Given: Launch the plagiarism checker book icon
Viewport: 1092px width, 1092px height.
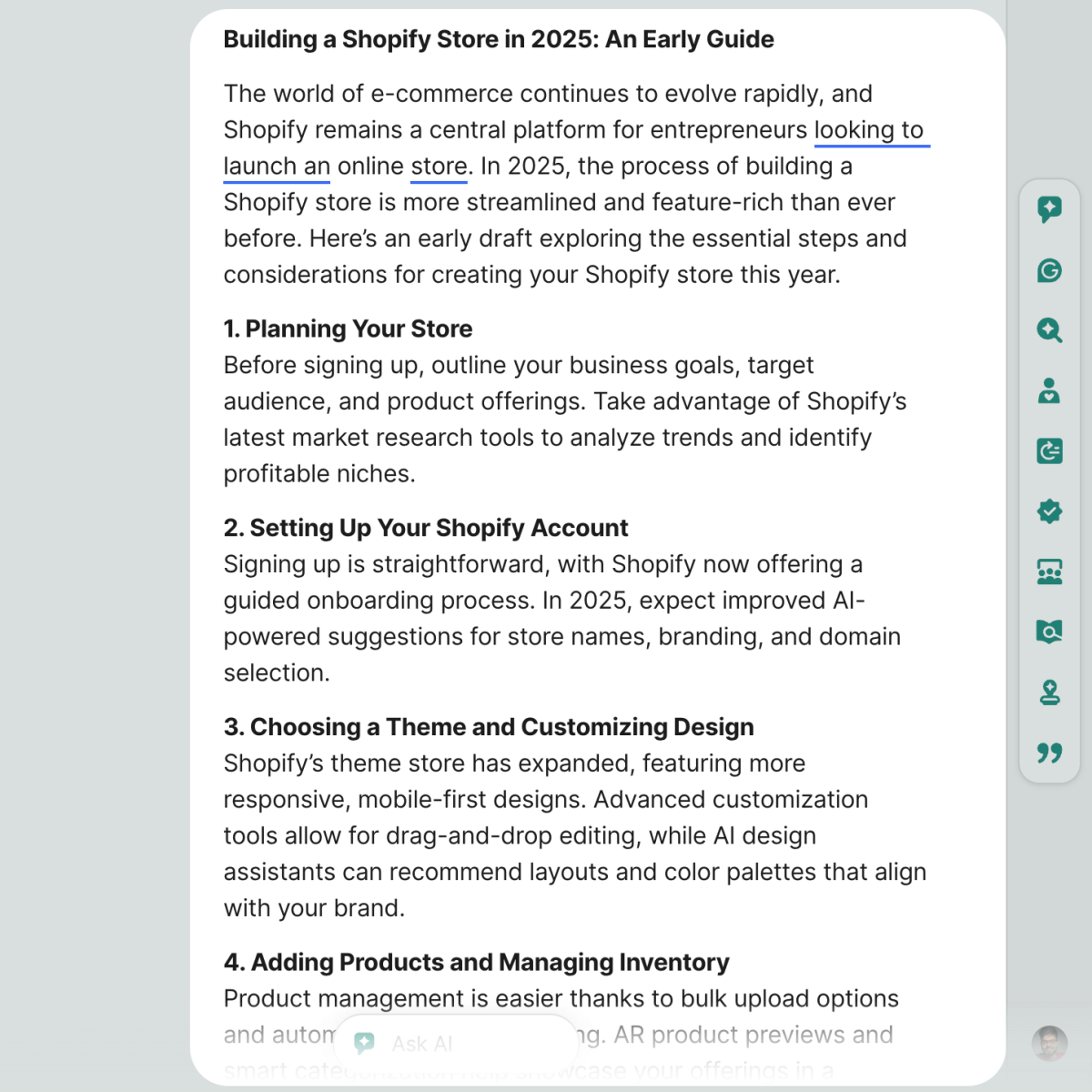Looking at the screenshot, I should tap(1050, 632).
